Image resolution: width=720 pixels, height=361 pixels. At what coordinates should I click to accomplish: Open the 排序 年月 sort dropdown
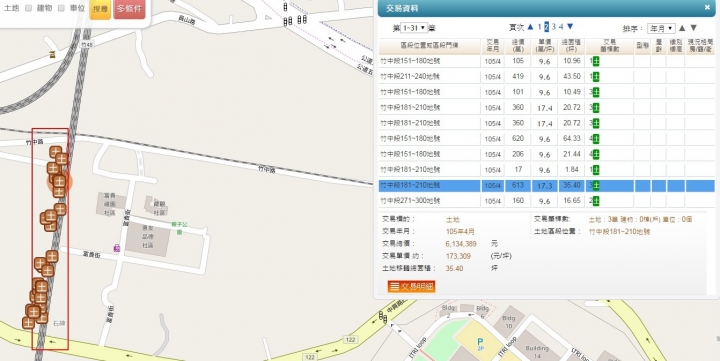click(x=661, y=28)
